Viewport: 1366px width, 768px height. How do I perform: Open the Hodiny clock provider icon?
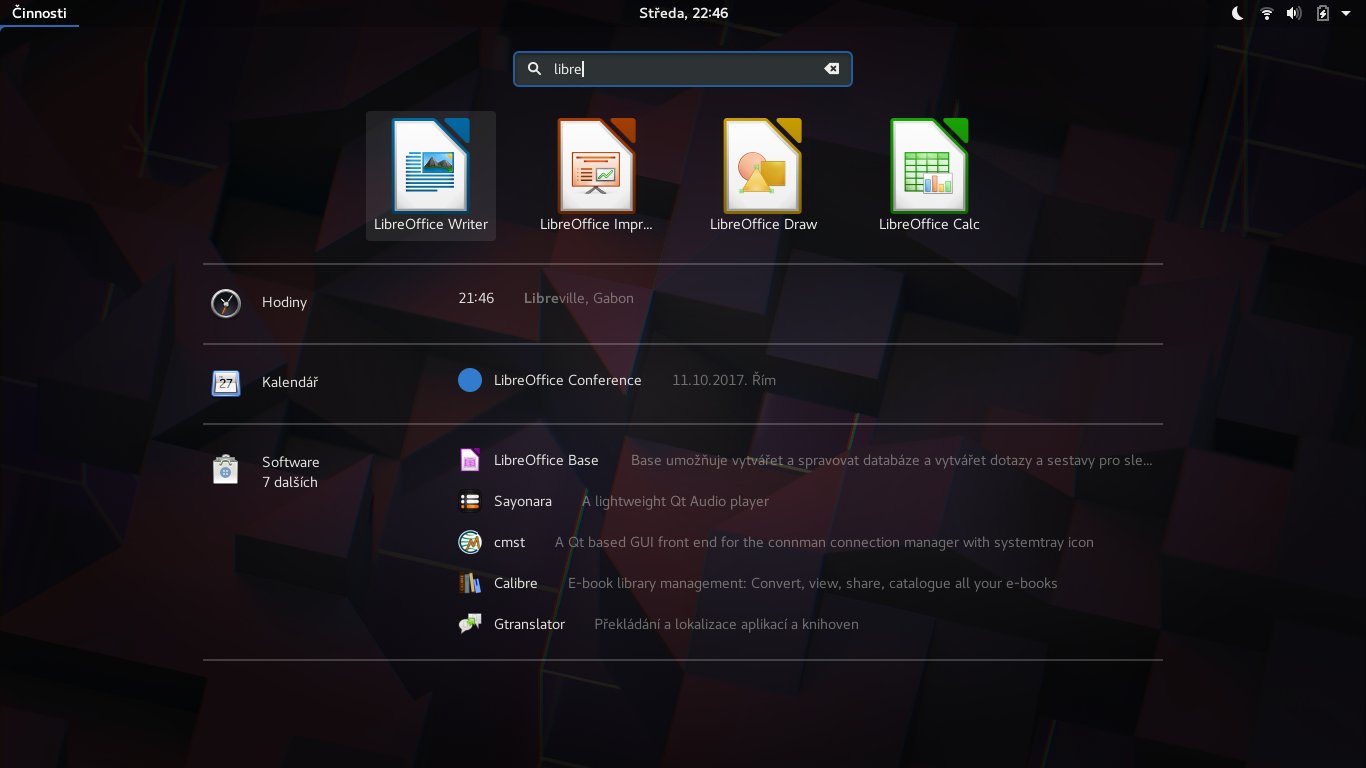click(x=226, y=303)
